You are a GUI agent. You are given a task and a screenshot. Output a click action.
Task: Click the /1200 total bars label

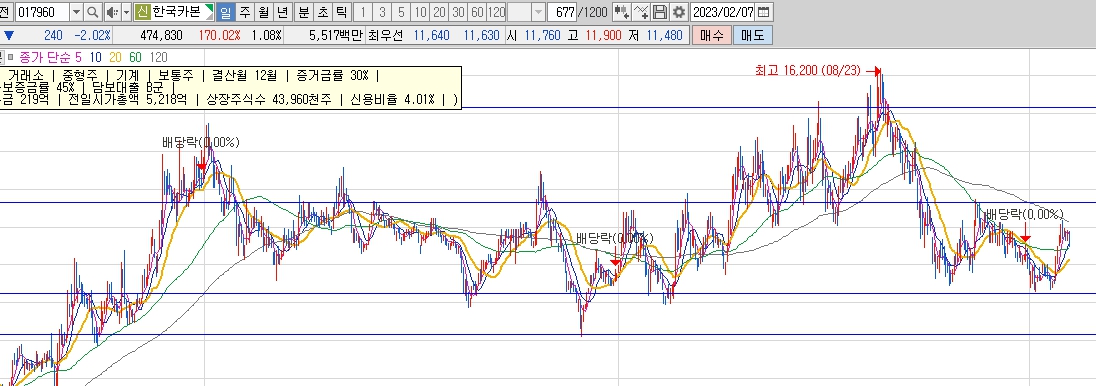point(594,12)
